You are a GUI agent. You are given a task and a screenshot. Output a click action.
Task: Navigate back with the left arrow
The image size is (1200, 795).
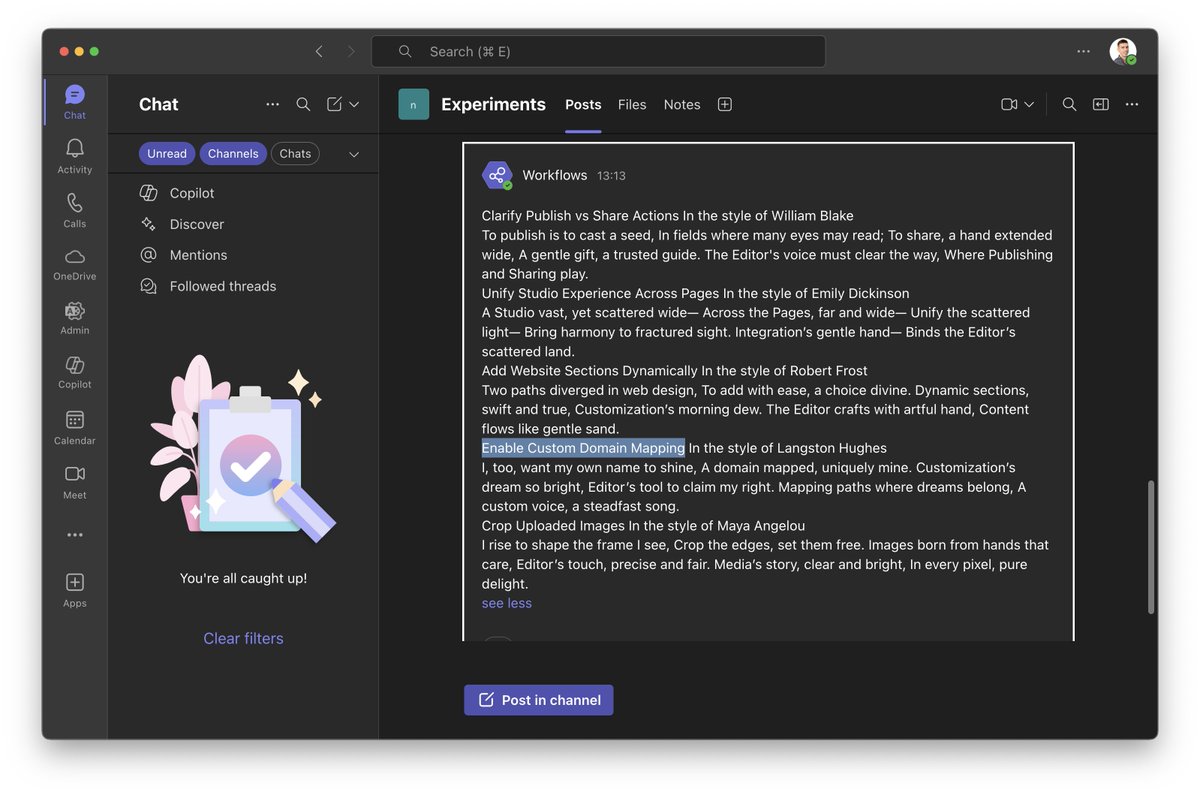[x=319, y=51]
